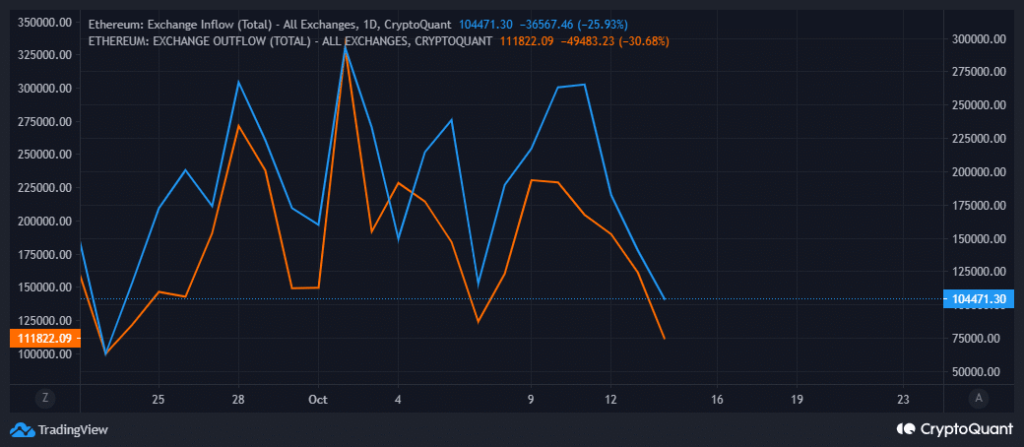Click the Oct label on the time axis
The height and width of the screenshot is (447, 1024).
click(x=318, y=399)
